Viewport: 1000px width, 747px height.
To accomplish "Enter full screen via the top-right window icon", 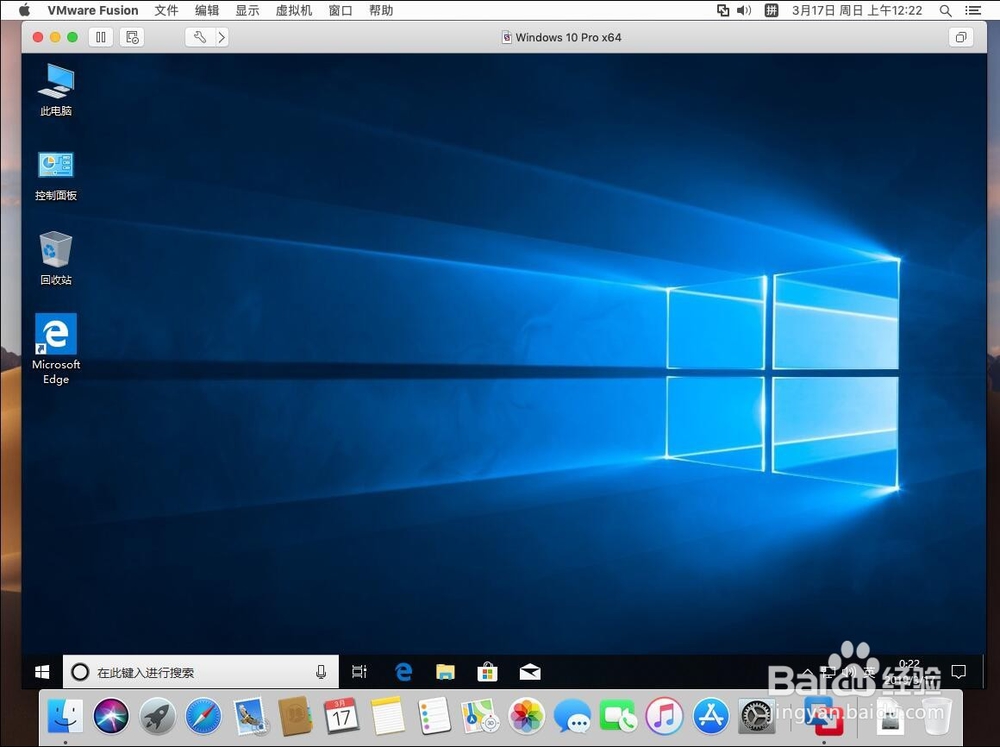I will point(960,37).
